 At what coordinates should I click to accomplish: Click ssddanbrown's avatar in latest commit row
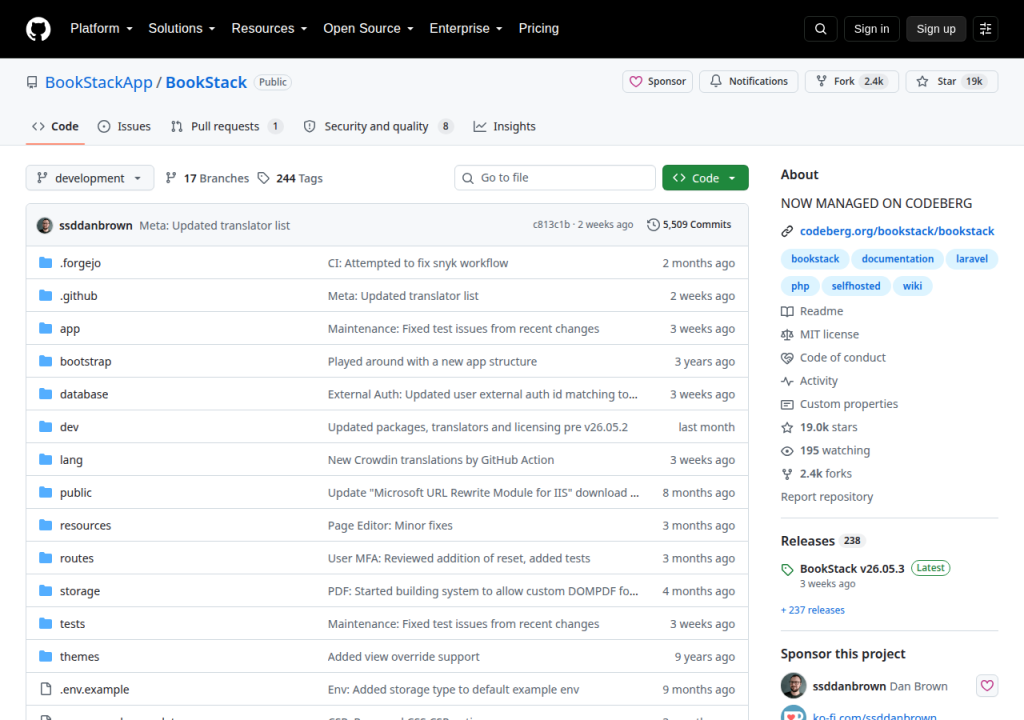click(x=45, y=225)
